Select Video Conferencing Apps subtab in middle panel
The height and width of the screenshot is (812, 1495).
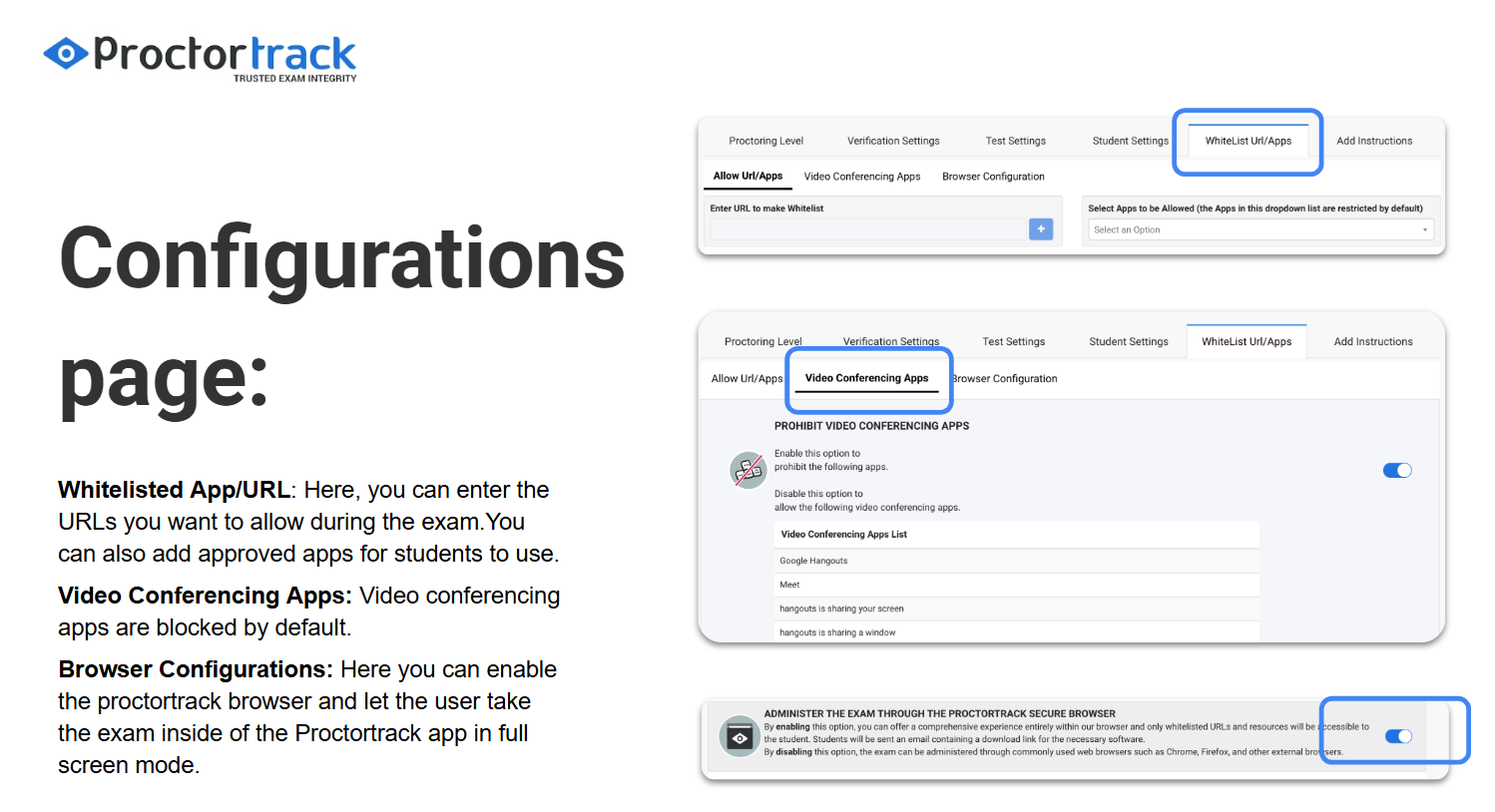pos(866,378)
